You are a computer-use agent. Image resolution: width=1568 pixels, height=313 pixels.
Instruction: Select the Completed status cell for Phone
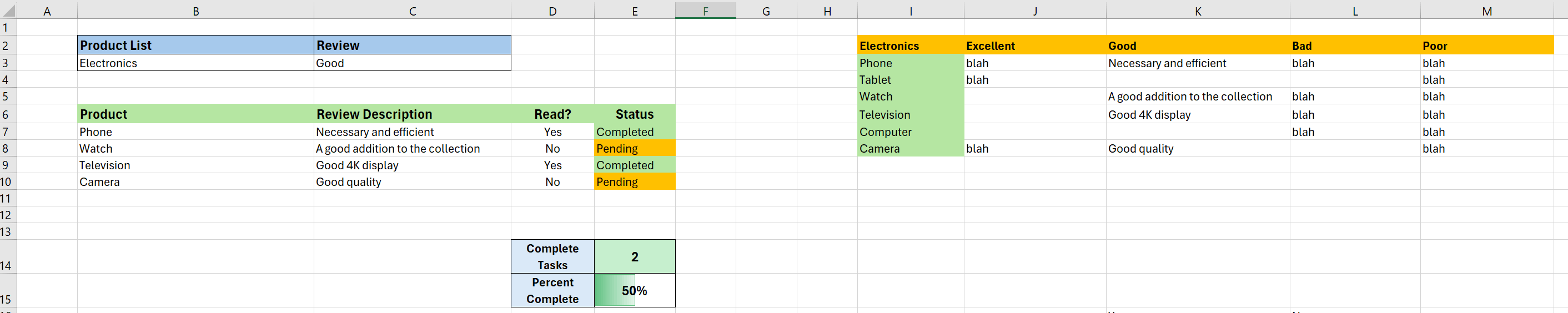[x=634, y=132]
